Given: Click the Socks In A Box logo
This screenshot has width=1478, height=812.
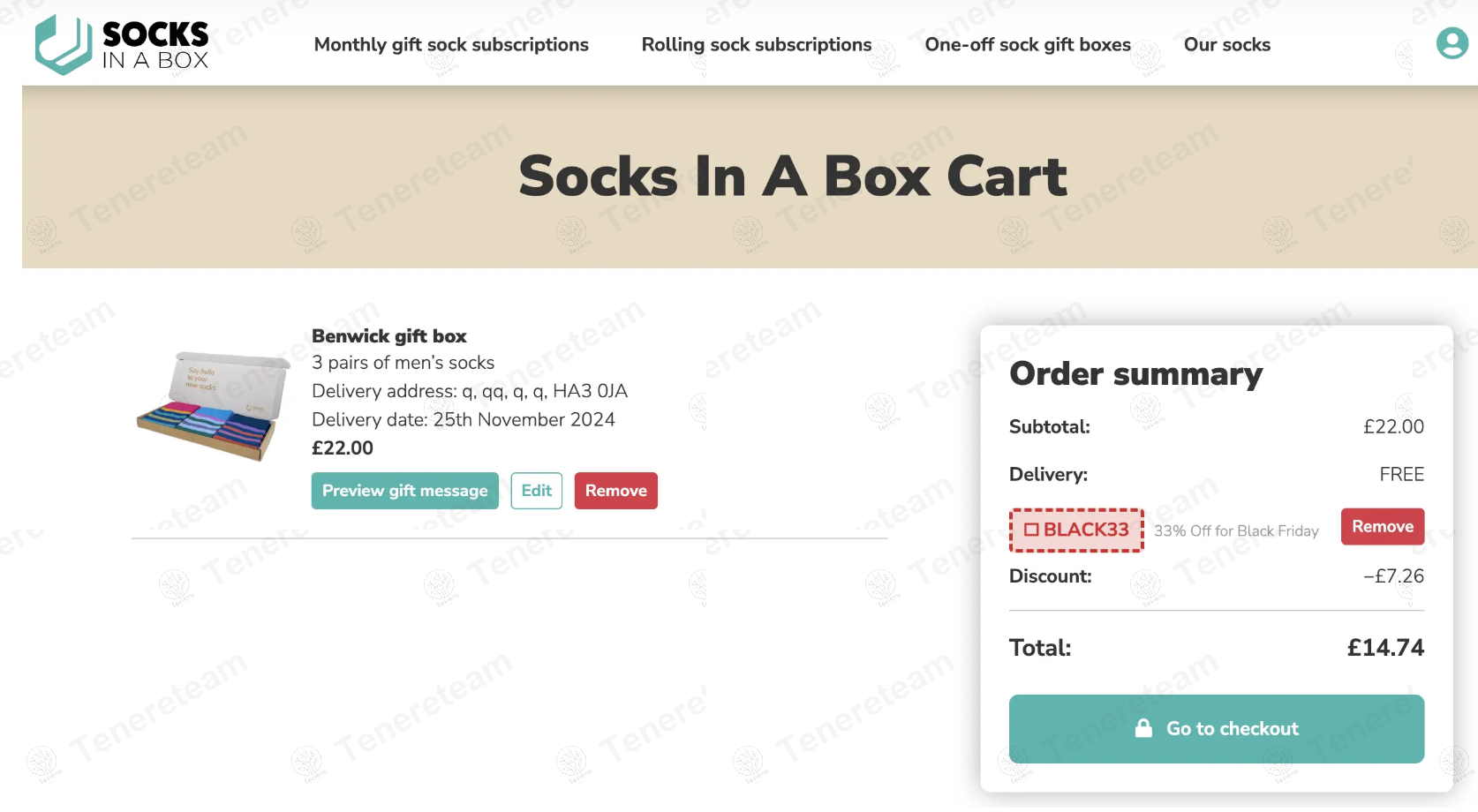Looking at the screenshot, I should coord(122,44).
